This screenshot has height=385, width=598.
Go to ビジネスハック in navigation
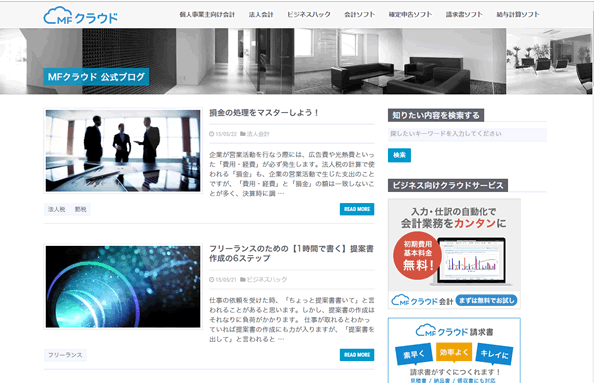pos(309,14)
